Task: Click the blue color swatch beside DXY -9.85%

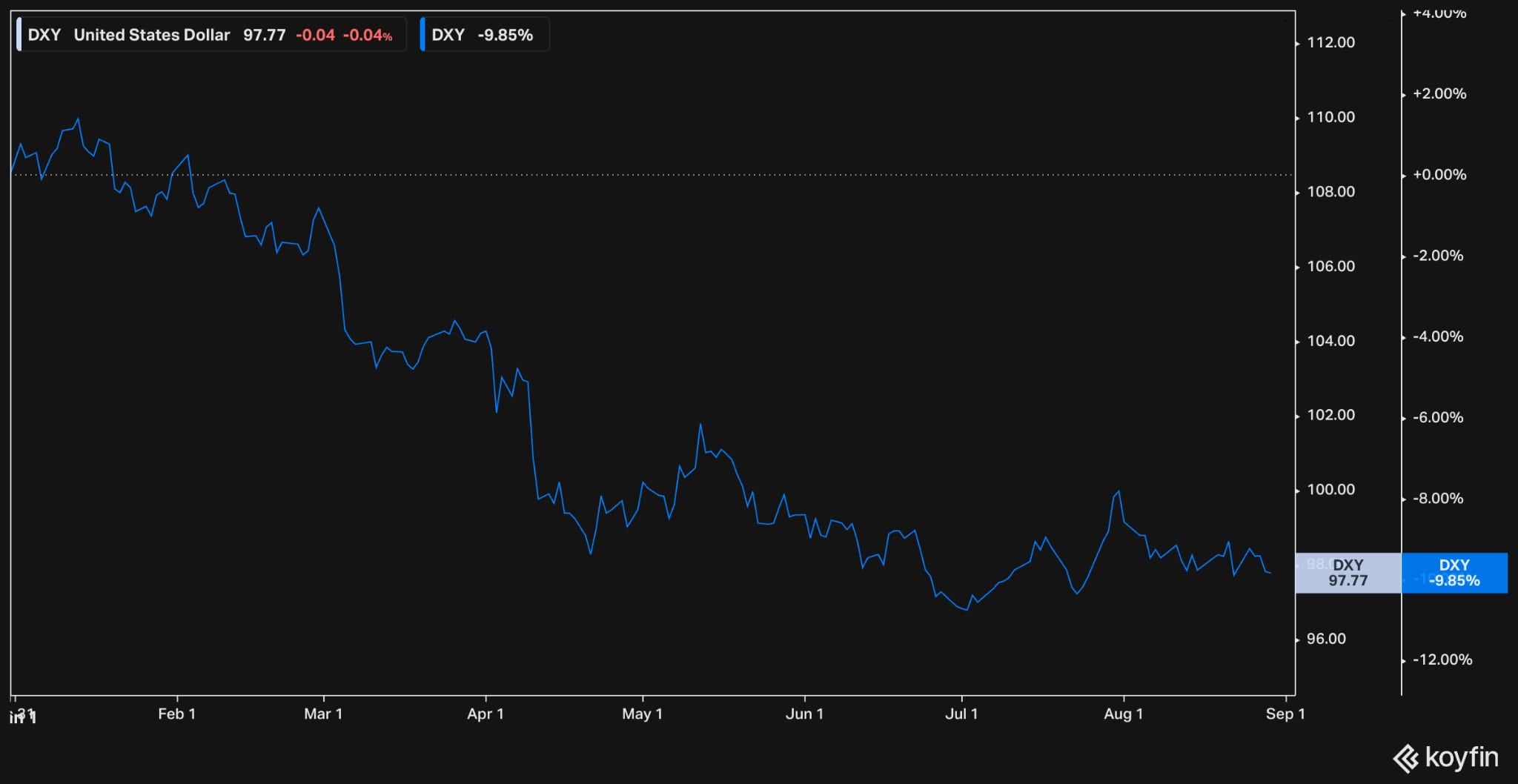Action: tap(422, 35)
